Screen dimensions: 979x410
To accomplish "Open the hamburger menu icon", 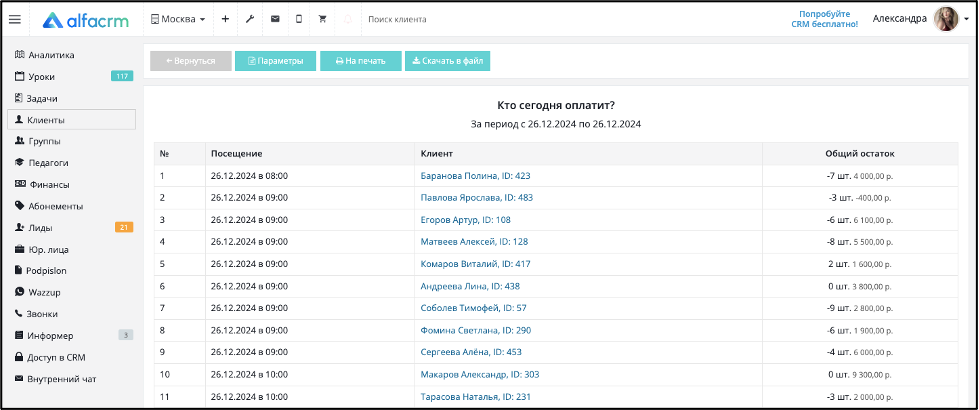I will tap(14, 19).
